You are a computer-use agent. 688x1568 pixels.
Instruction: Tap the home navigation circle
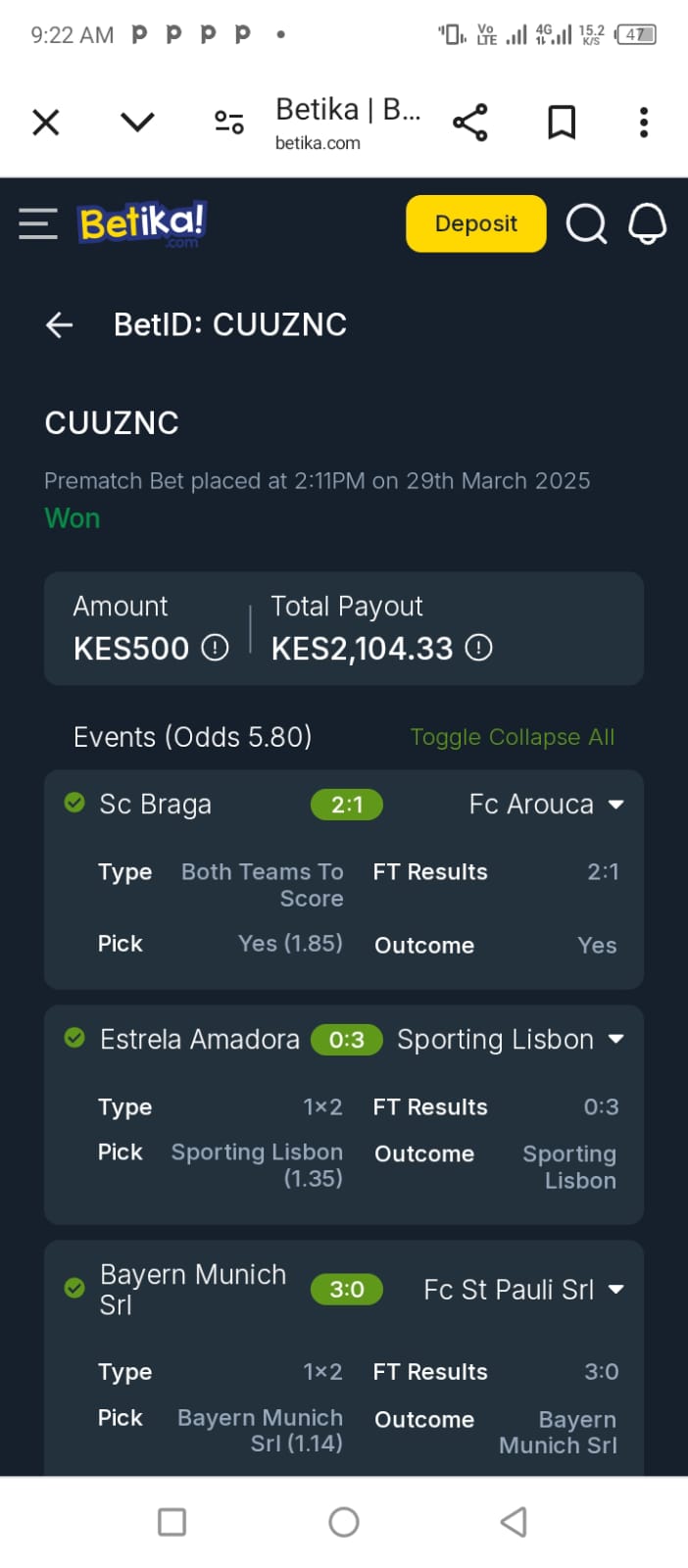(343, 1521)
